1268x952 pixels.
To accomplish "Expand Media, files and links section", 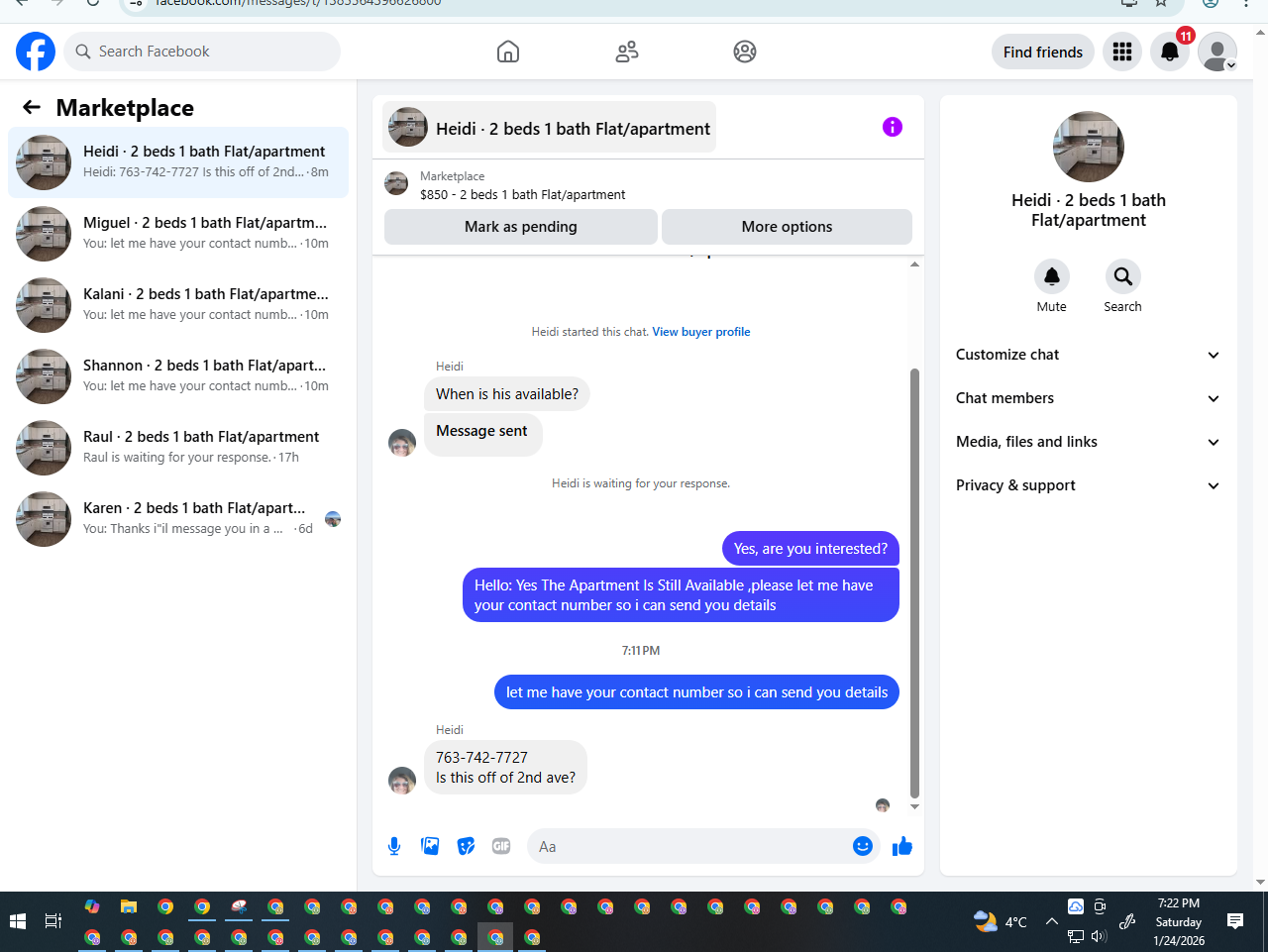I will pos(1088,442).
